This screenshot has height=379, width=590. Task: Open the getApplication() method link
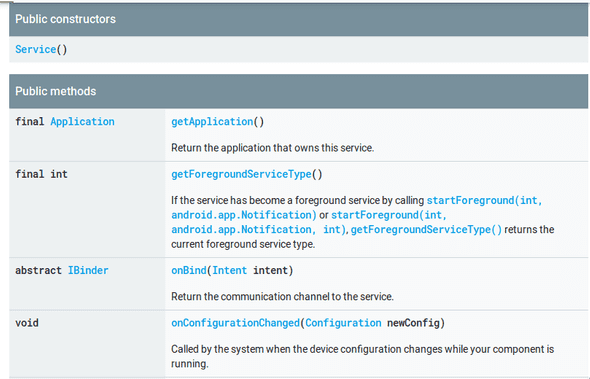pyautogui.click(x=212, y=122)
